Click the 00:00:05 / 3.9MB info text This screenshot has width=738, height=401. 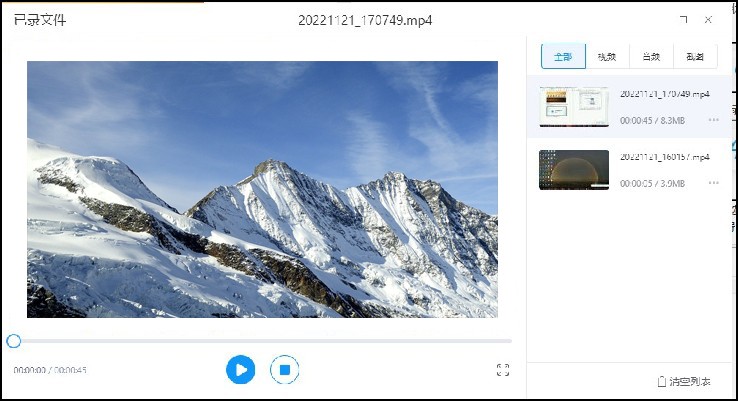tap(652, 184)
